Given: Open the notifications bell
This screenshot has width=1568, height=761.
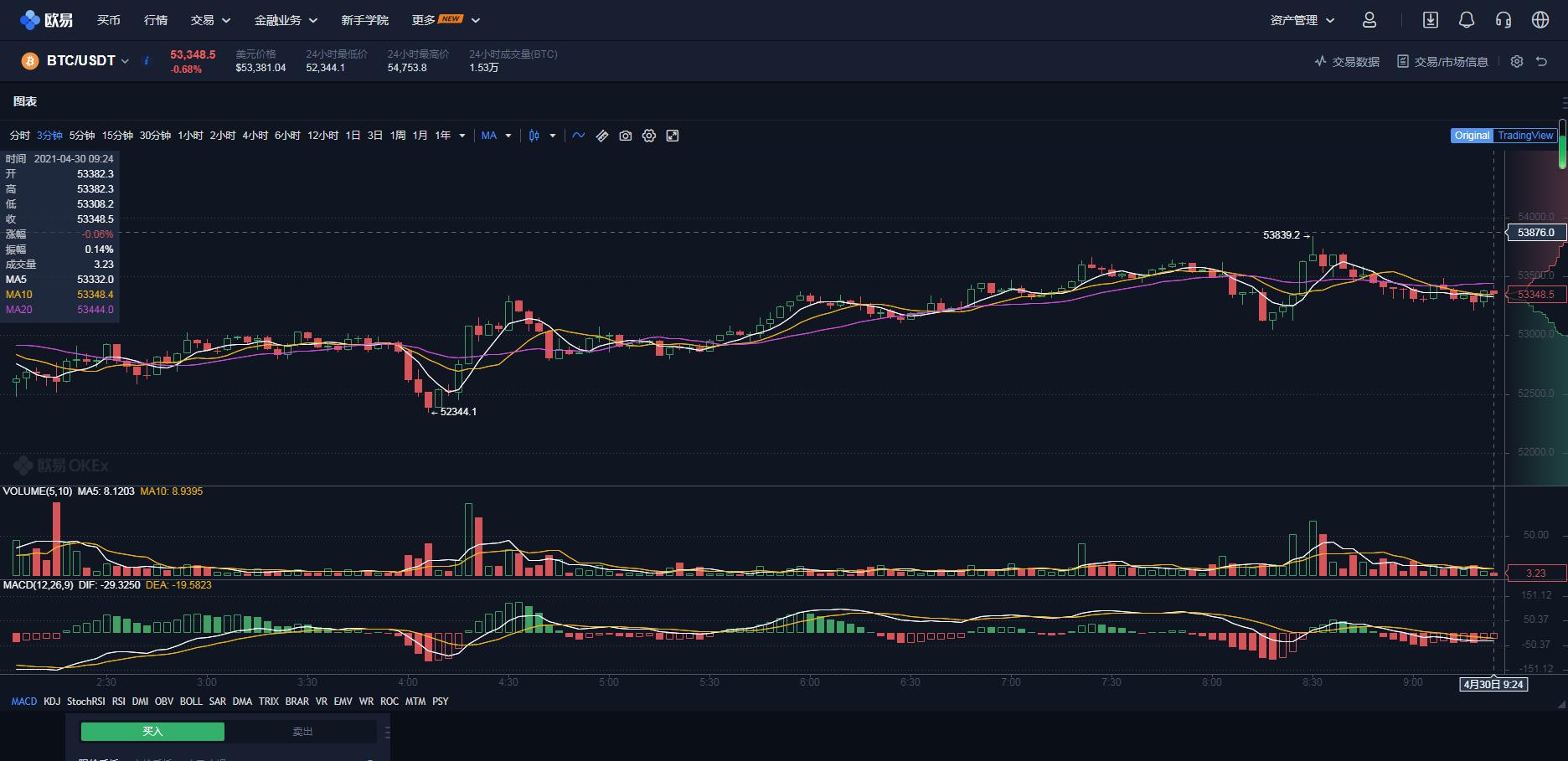Looking at the screenshot, I should (1467, 19).
